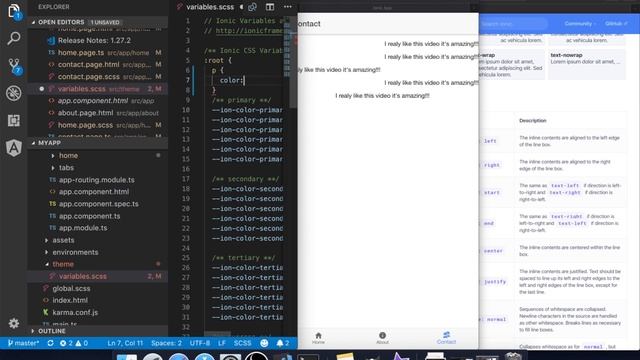Screen dimensions: 640x360
Task: Click line 7 color: in the editor
Action: pyautogui.click(x=231, y=80)
